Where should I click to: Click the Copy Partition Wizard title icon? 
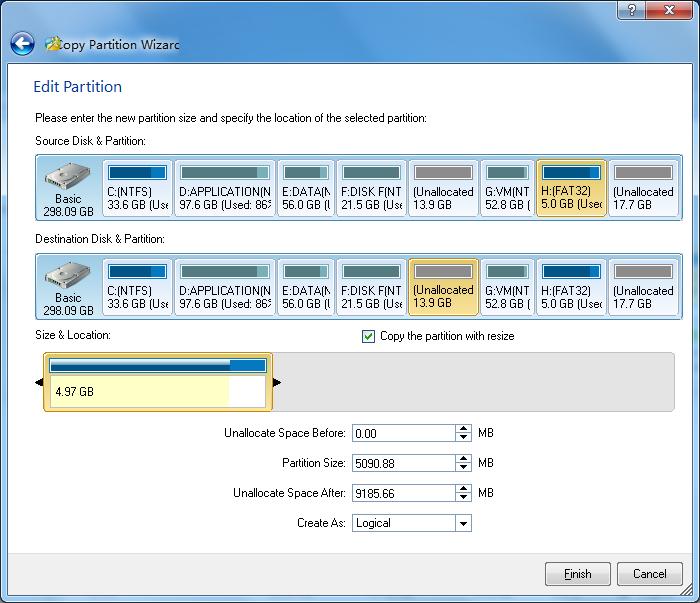pos(50,44)
